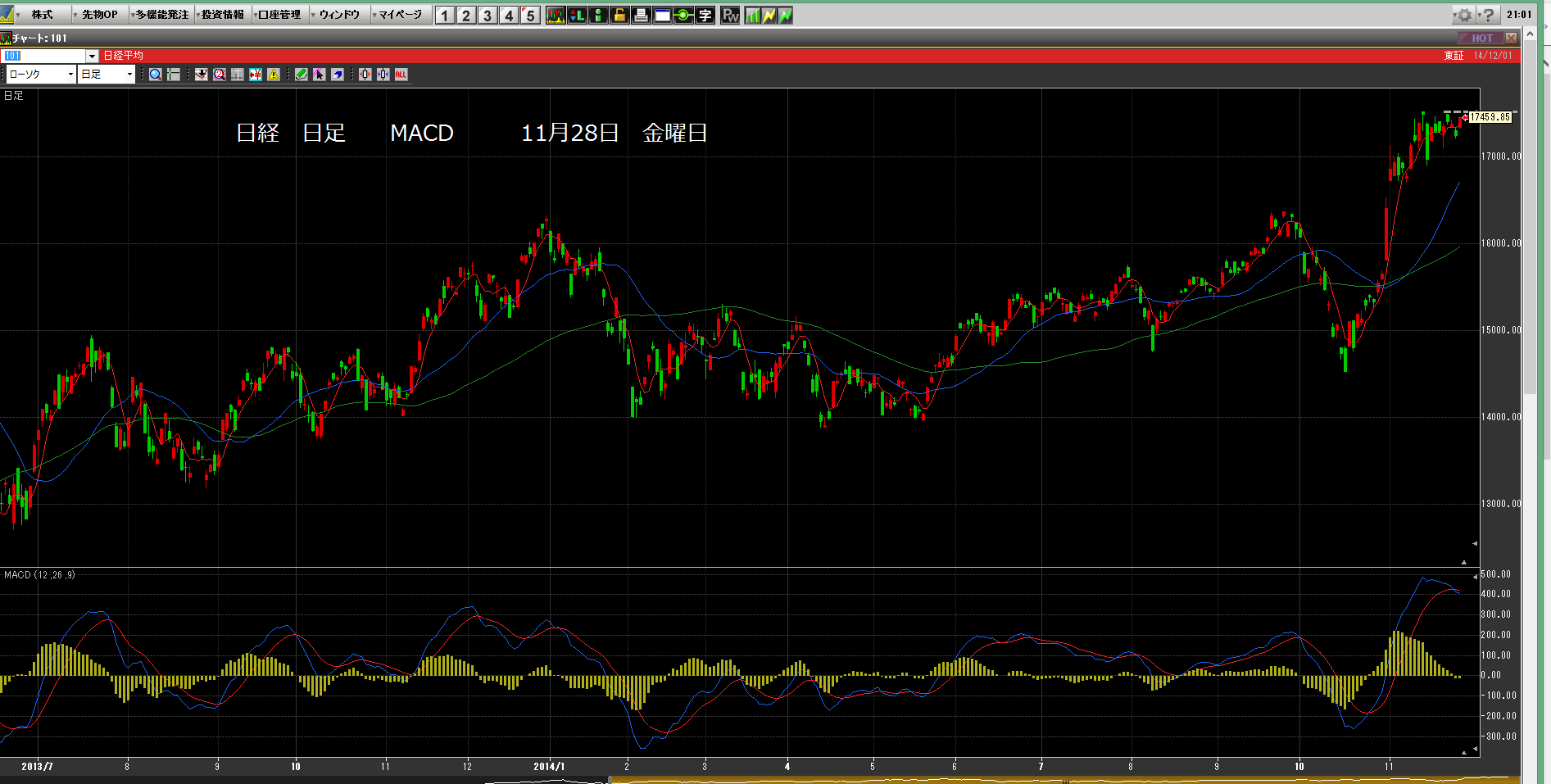Click the Rv icon in top toolbar
Screen dimensions: 1551x784
pyautogui.click(x=730, y=15)
